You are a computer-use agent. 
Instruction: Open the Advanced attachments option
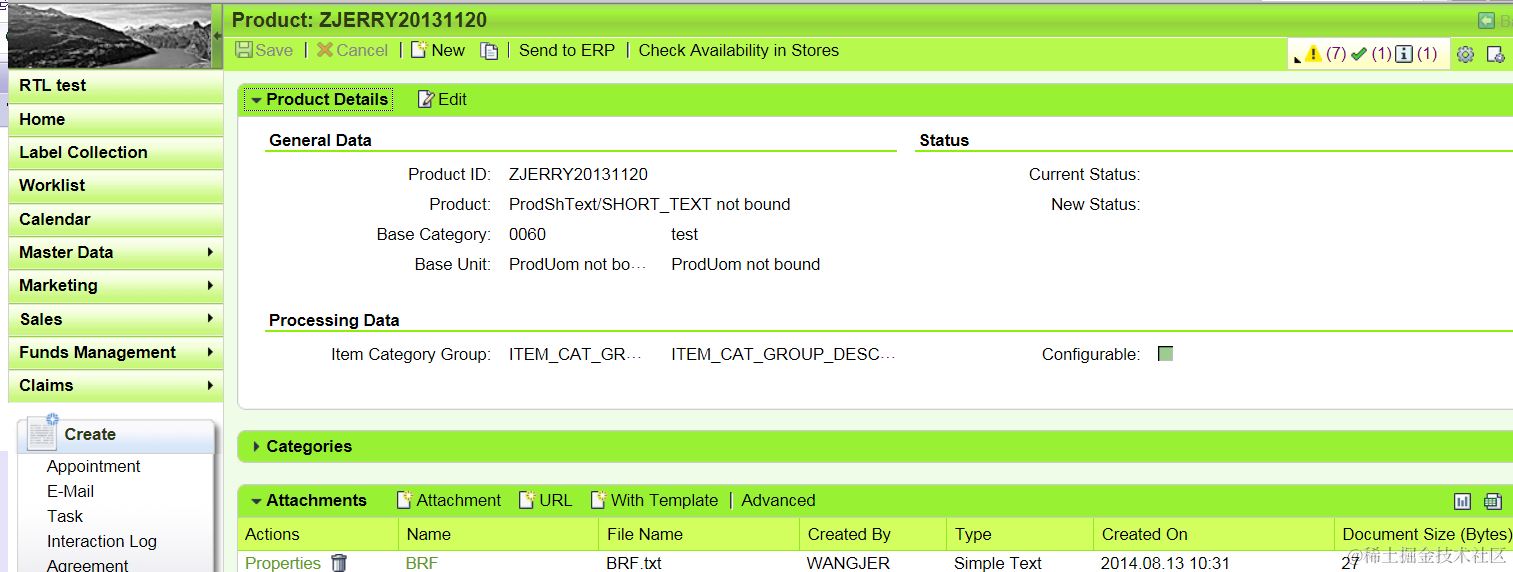click(778, 500)
